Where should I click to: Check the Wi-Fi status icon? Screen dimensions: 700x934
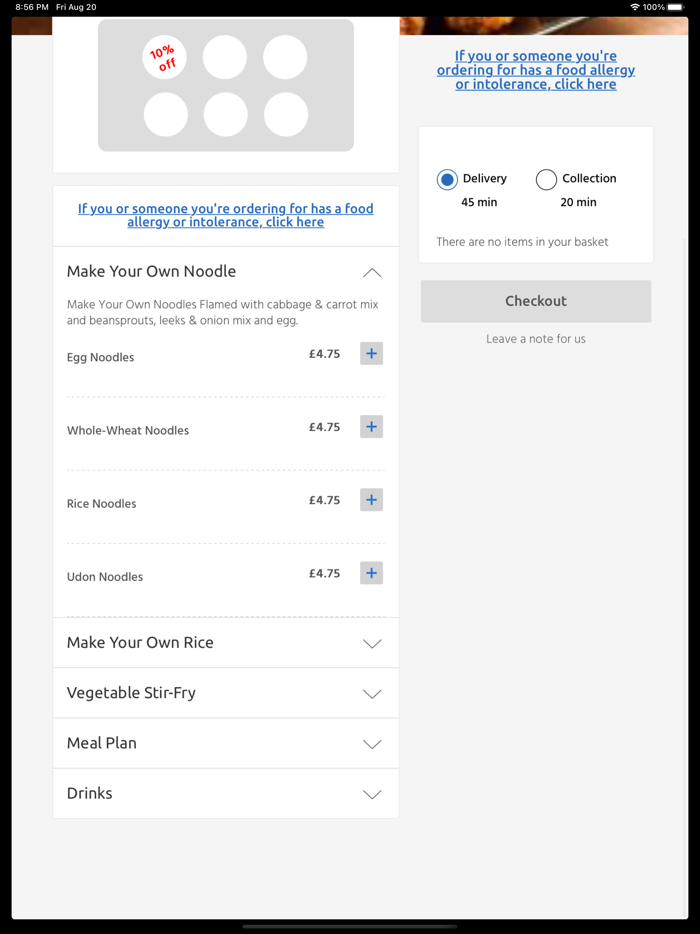[634, 7]
